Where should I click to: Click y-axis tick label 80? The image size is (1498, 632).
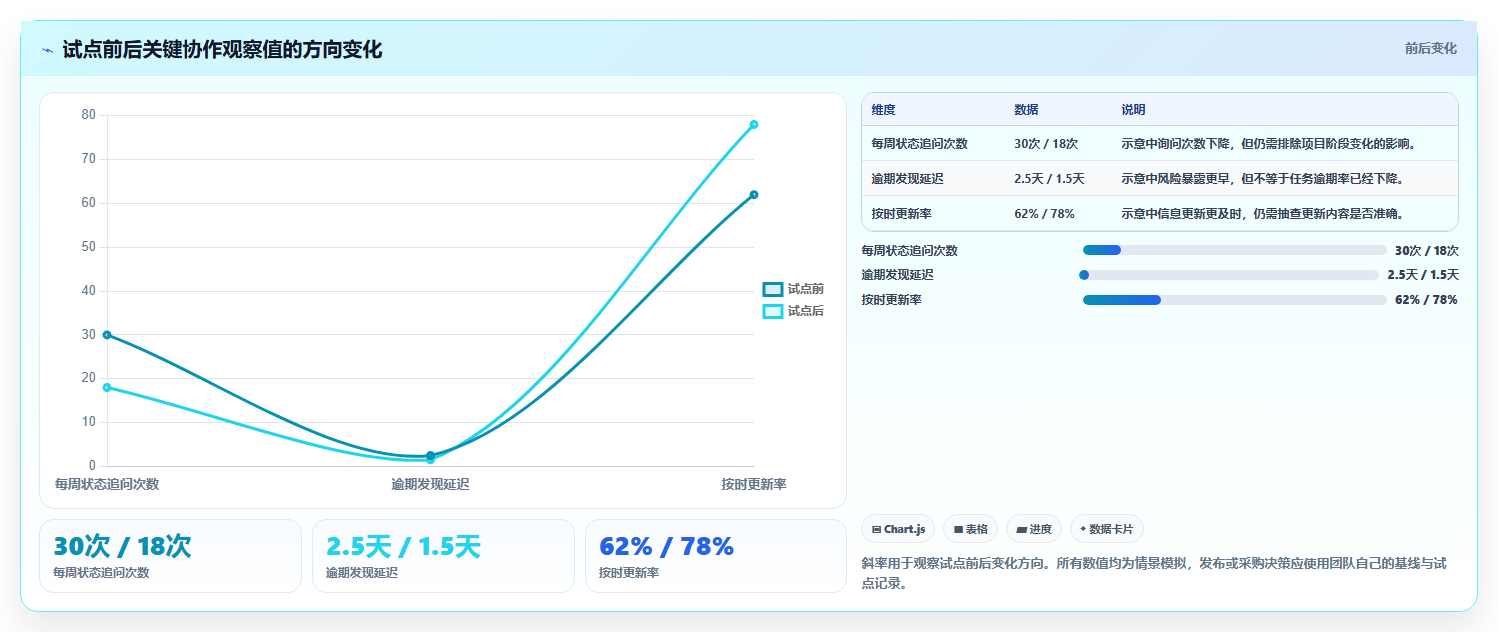tap(88, 115)
